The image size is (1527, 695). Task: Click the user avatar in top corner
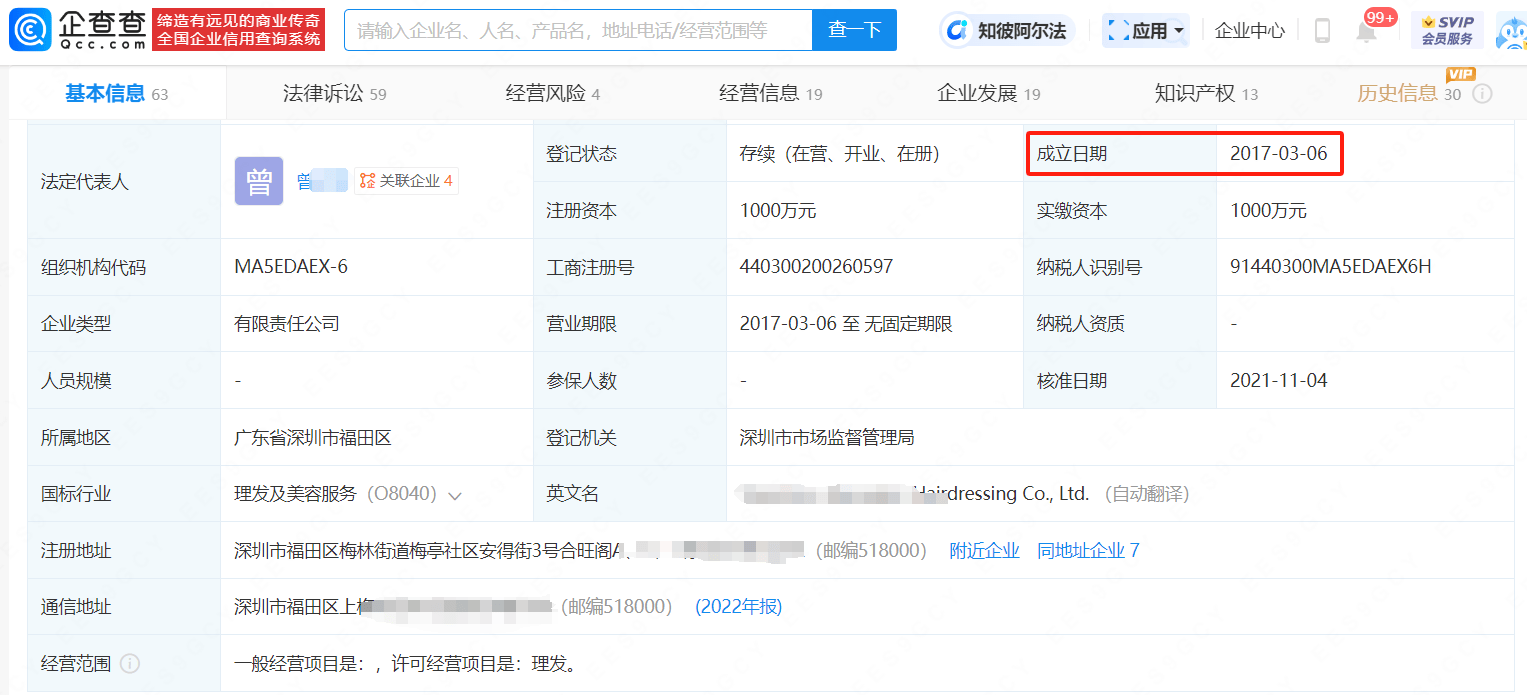1512,31
